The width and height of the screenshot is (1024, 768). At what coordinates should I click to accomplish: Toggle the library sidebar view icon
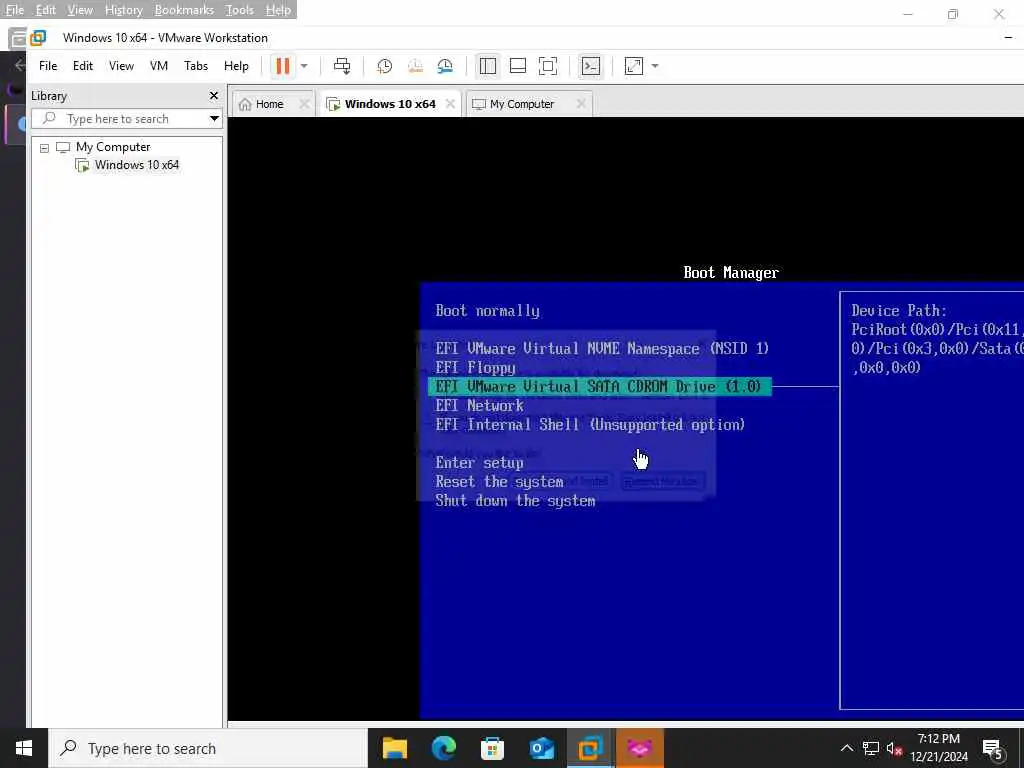[x=488, y=66]
